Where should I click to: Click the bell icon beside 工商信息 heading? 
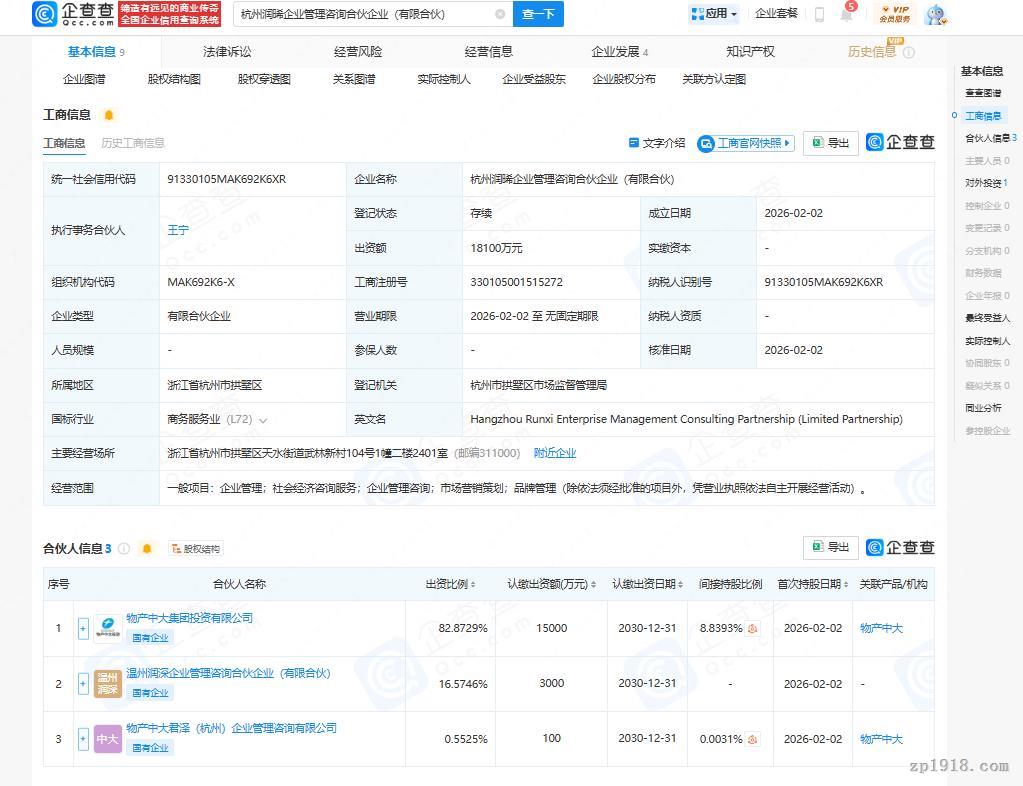[109, 115]
